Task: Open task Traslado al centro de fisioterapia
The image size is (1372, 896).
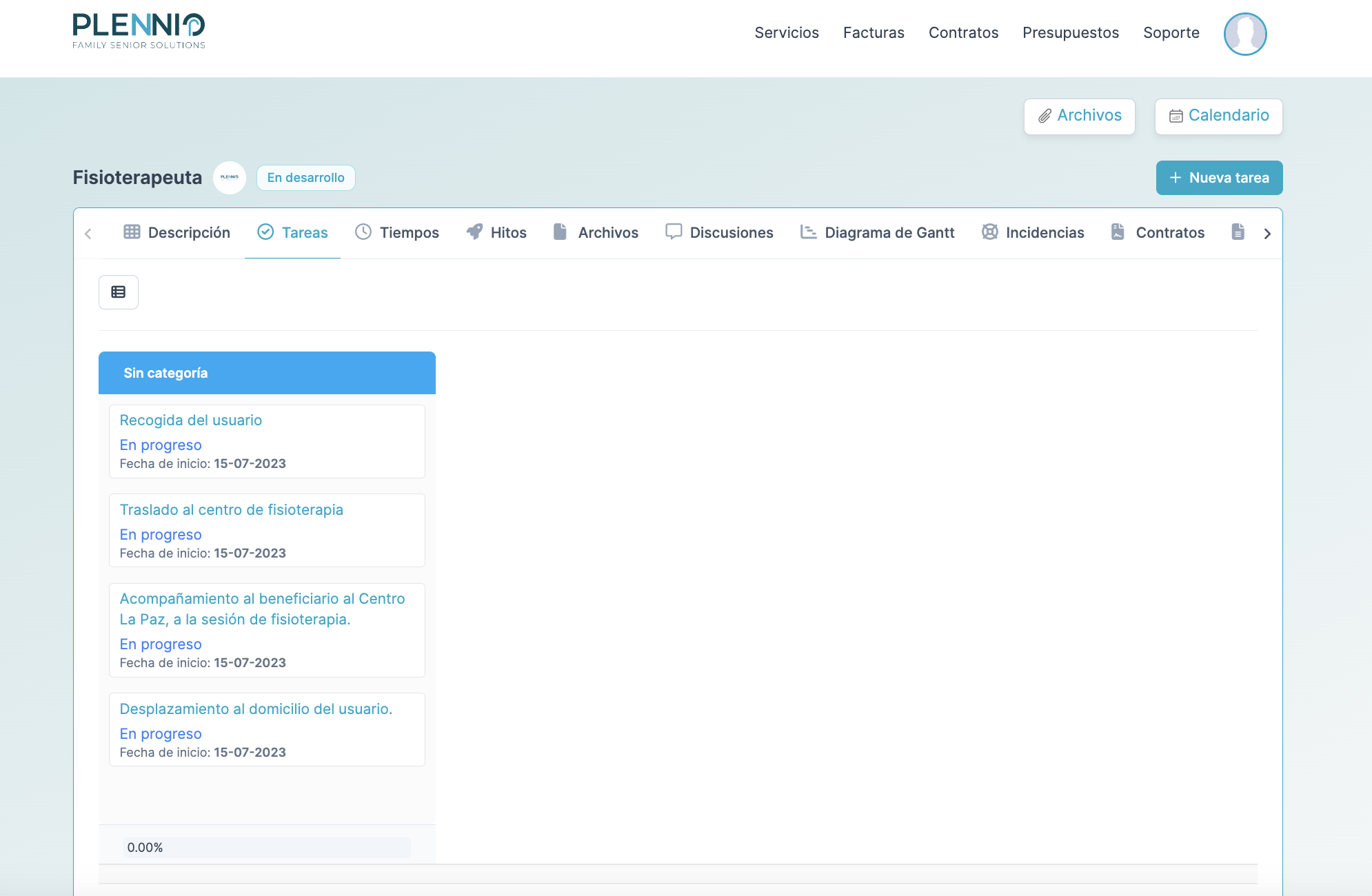Action: [232, 510]
